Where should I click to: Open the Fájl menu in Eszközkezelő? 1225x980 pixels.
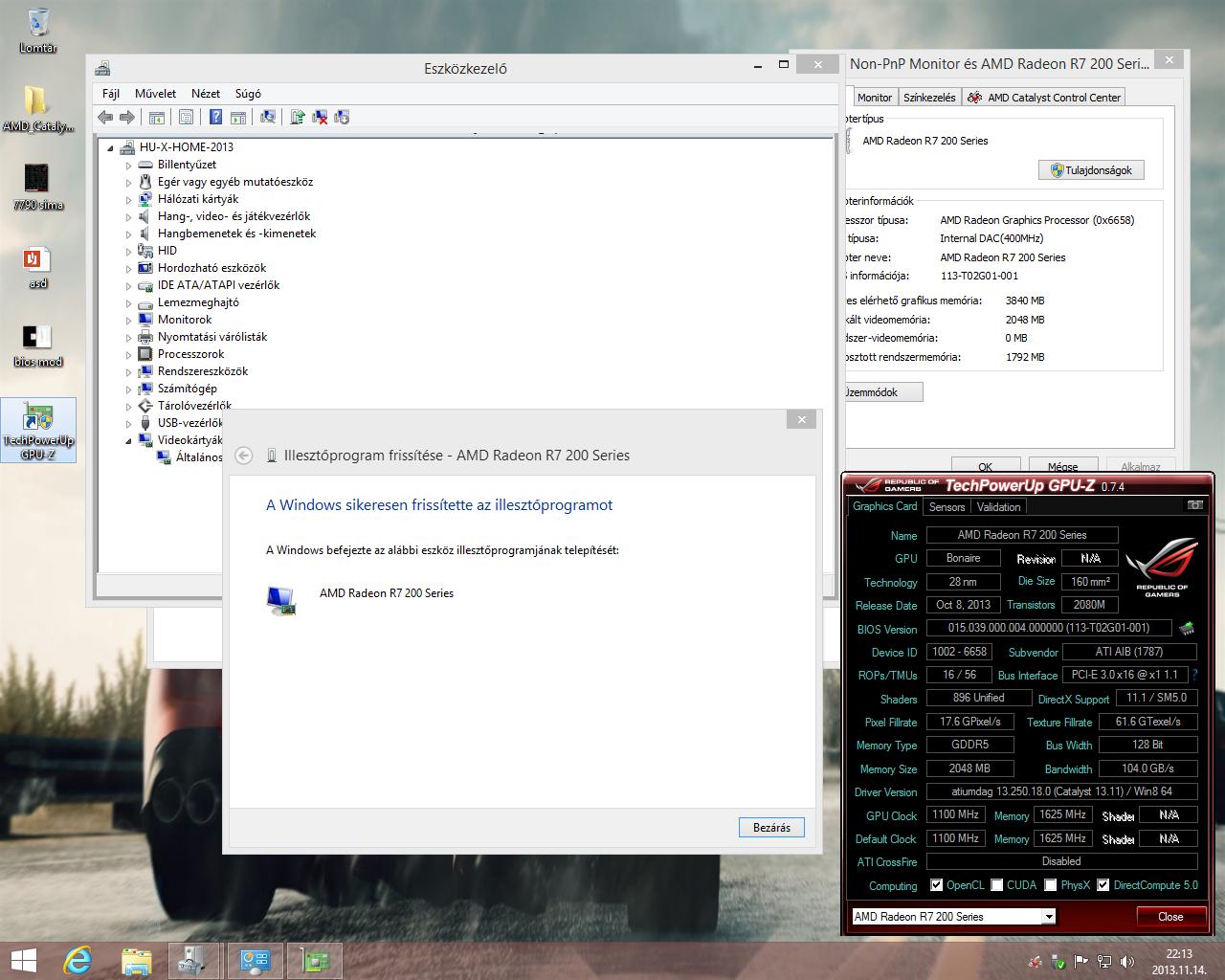click(x=111, y=94)
